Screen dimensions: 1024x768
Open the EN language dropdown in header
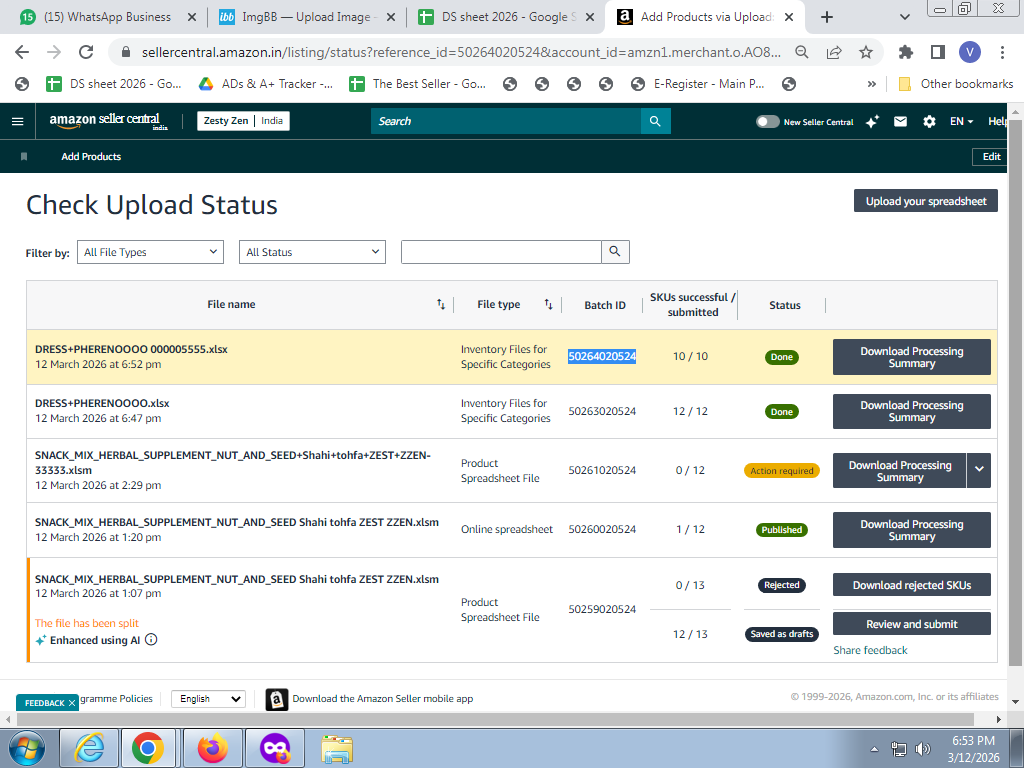(961, 121)
